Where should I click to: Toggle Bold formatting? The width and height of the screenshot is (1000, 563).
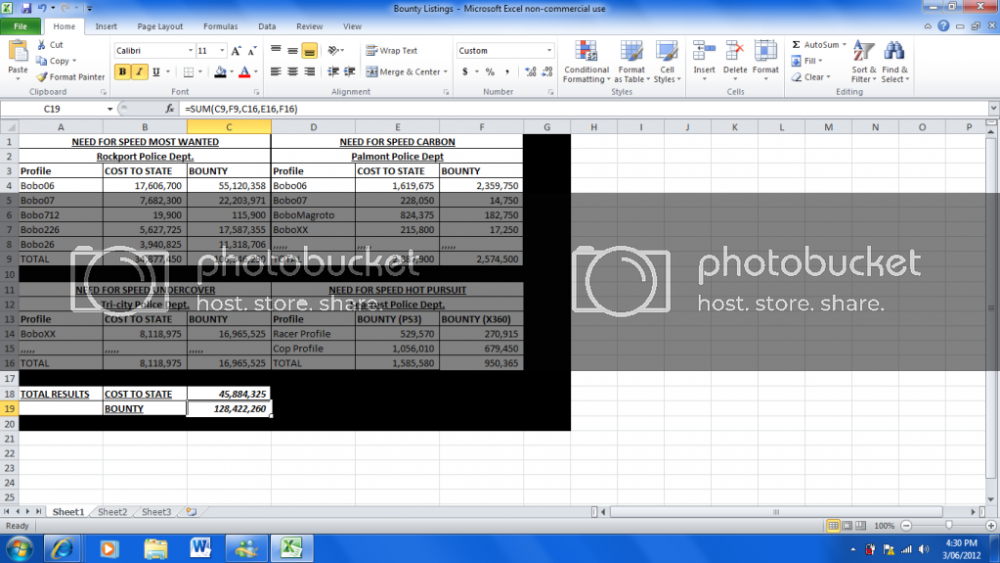[122, 71]
